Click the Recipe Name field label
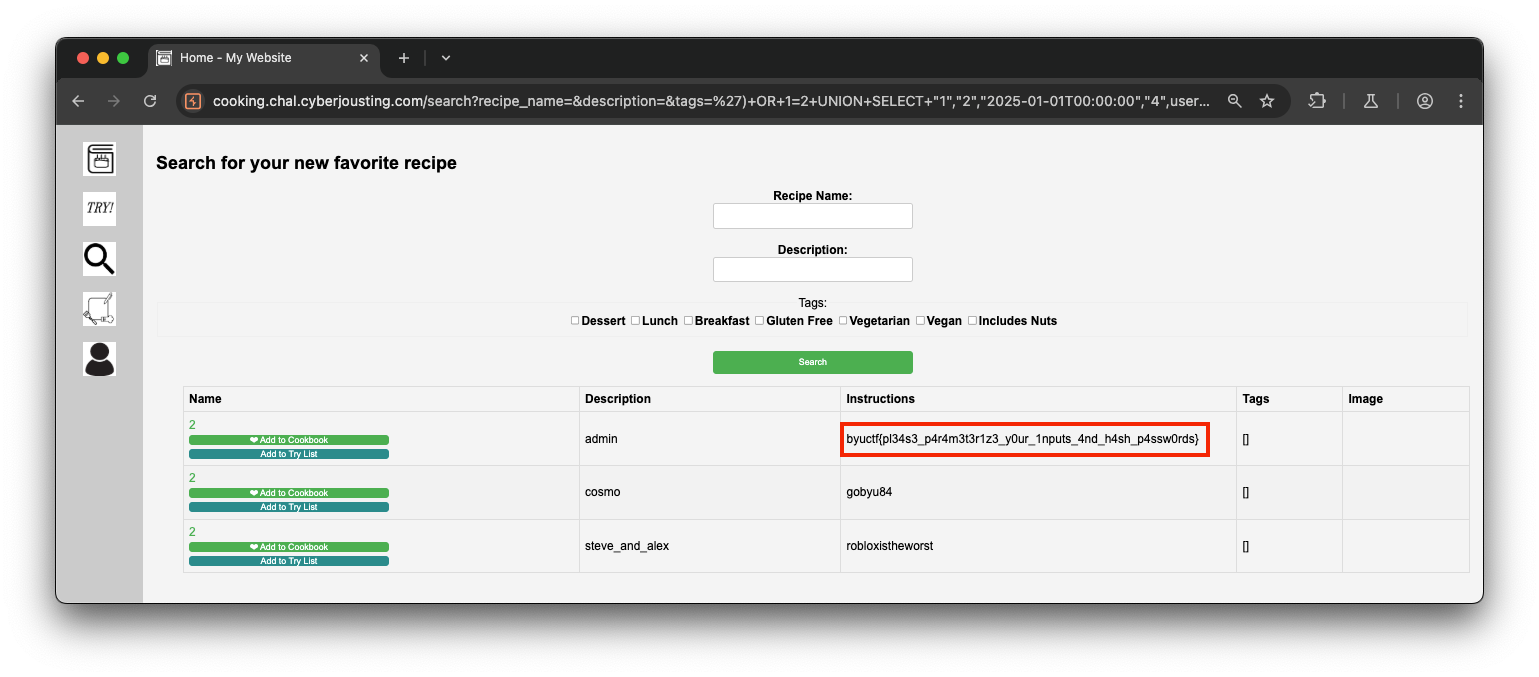 coord(813,196)
